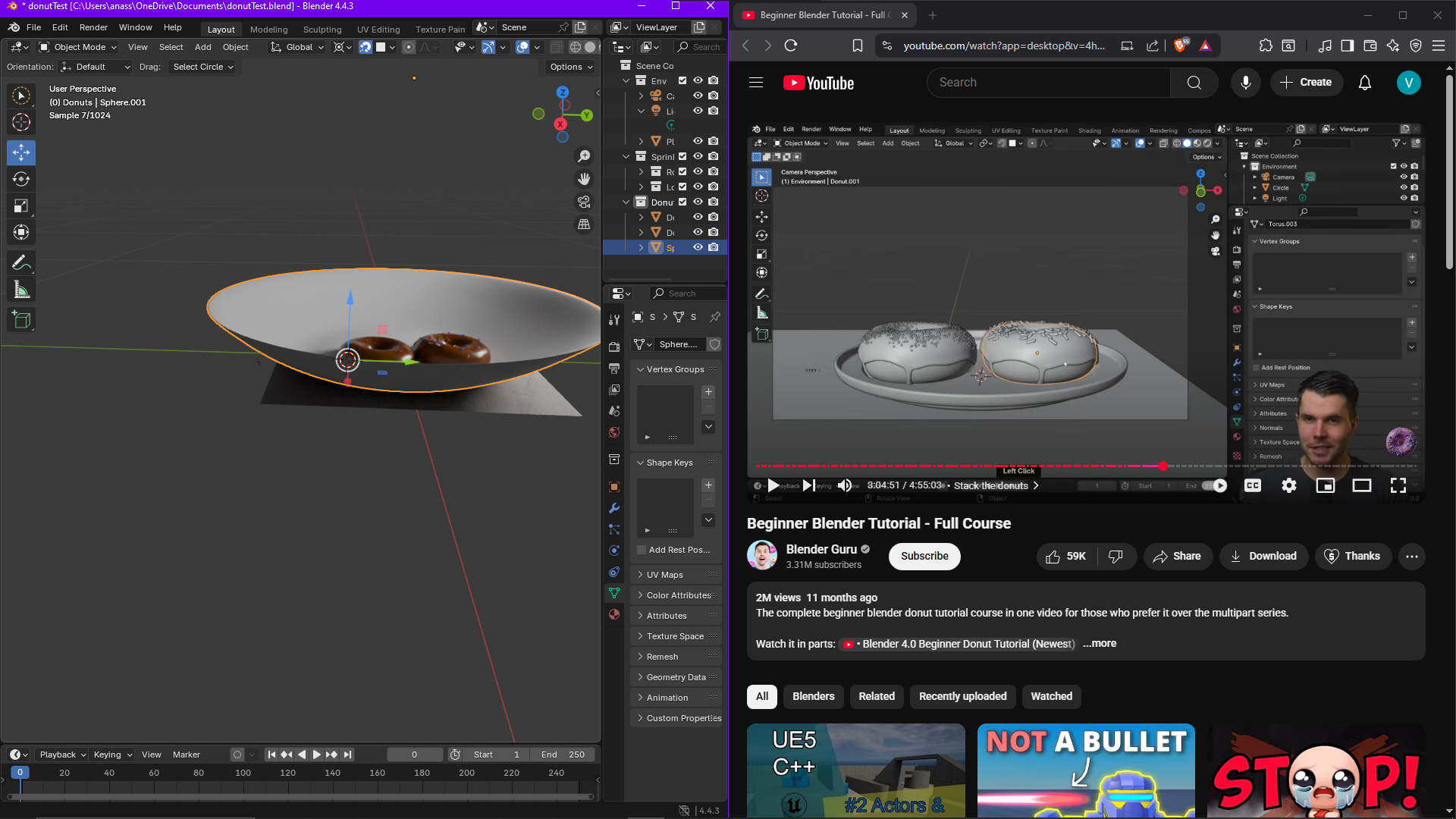Image resolution: width=1456 pixels, height=819 pixels.
Task: Switch perspective/orthographic with the grid gizmo
Action: [x=584, y=224]
